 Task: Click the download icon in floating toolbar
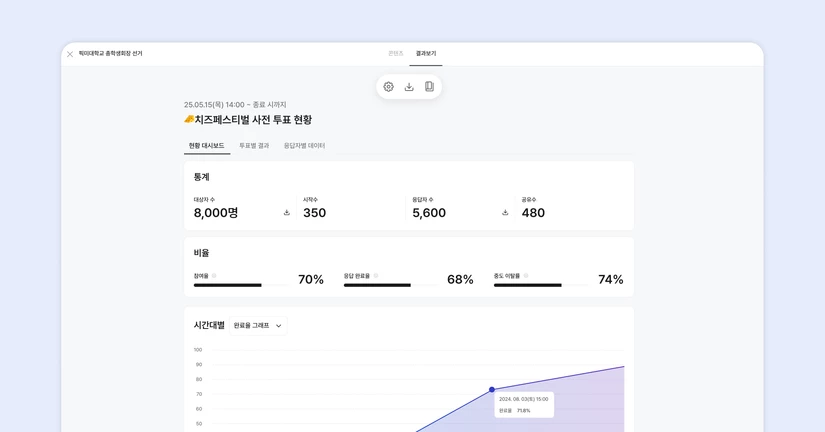[409, 87]
